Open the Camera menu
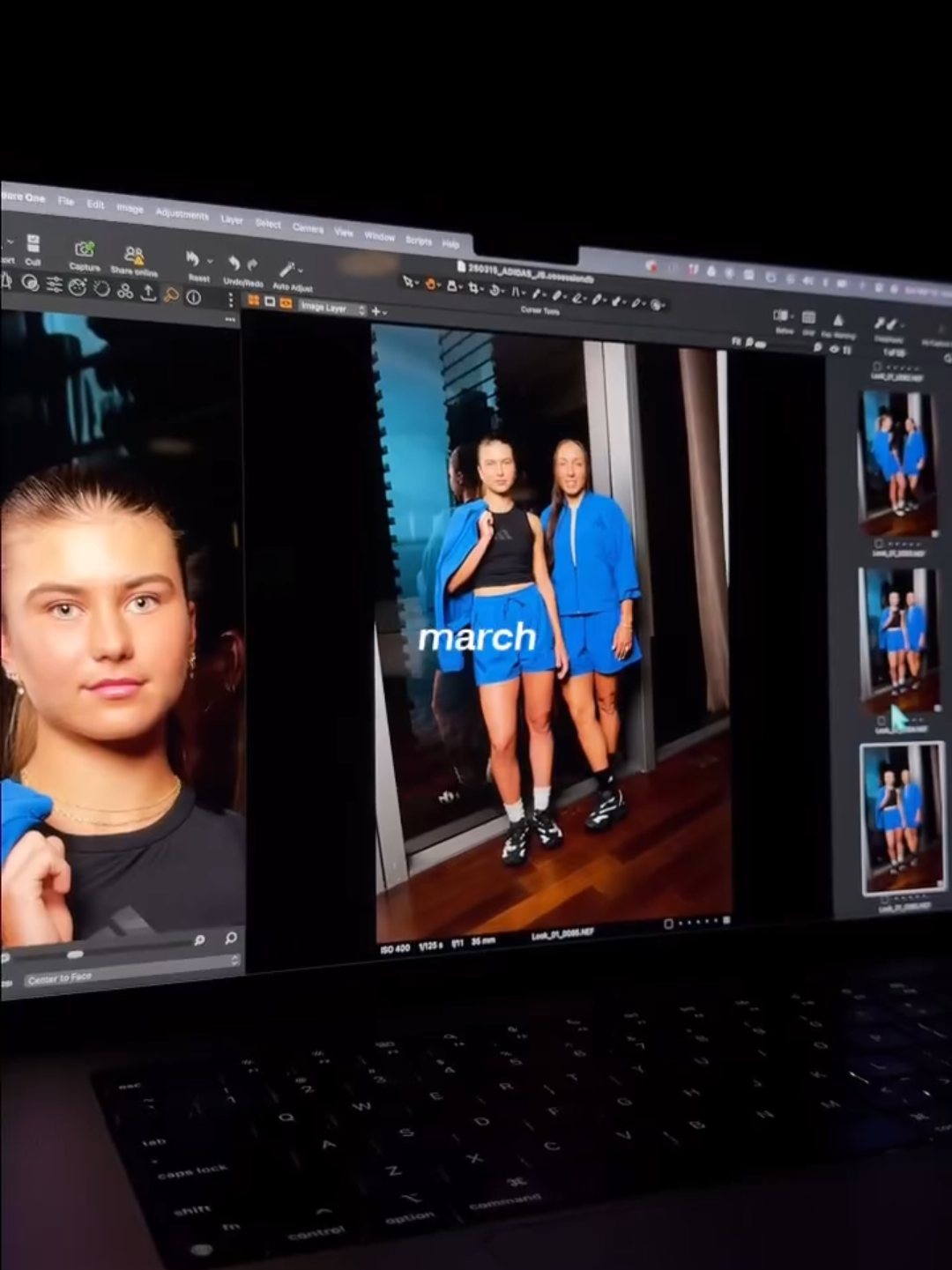 [308, 228]
